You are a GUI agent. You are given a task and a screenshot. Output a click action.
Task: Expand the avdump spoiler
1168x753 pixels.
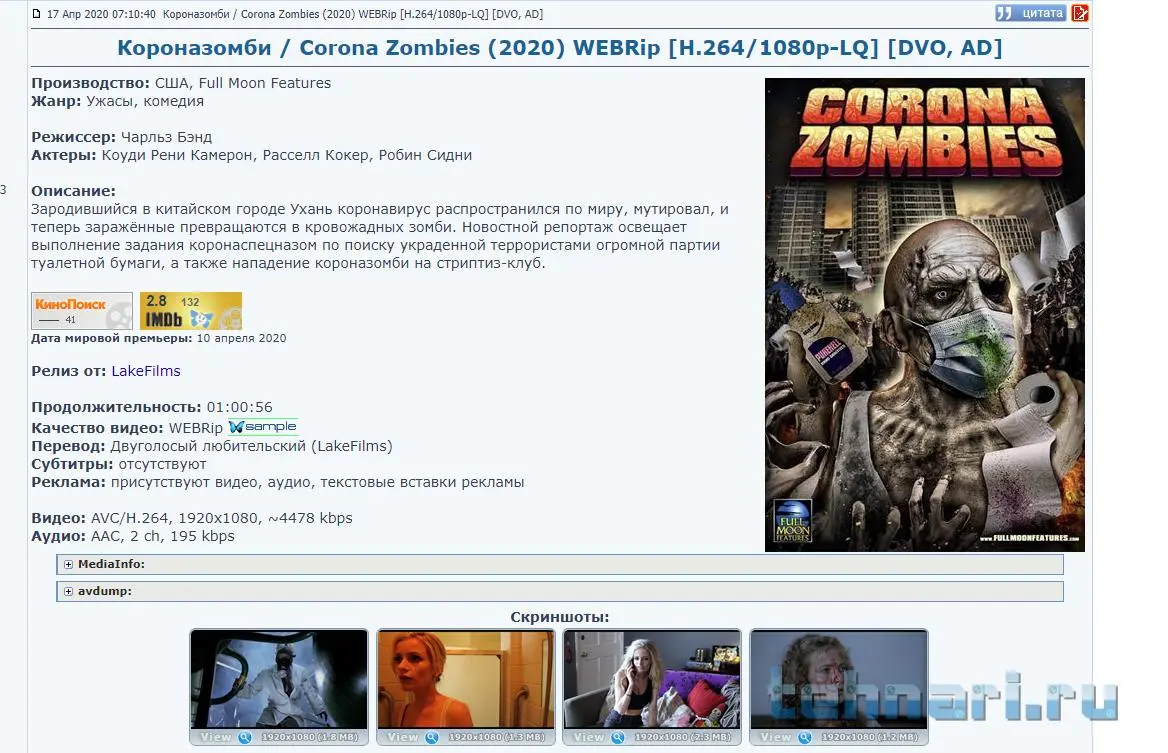[x=559, y=591]
